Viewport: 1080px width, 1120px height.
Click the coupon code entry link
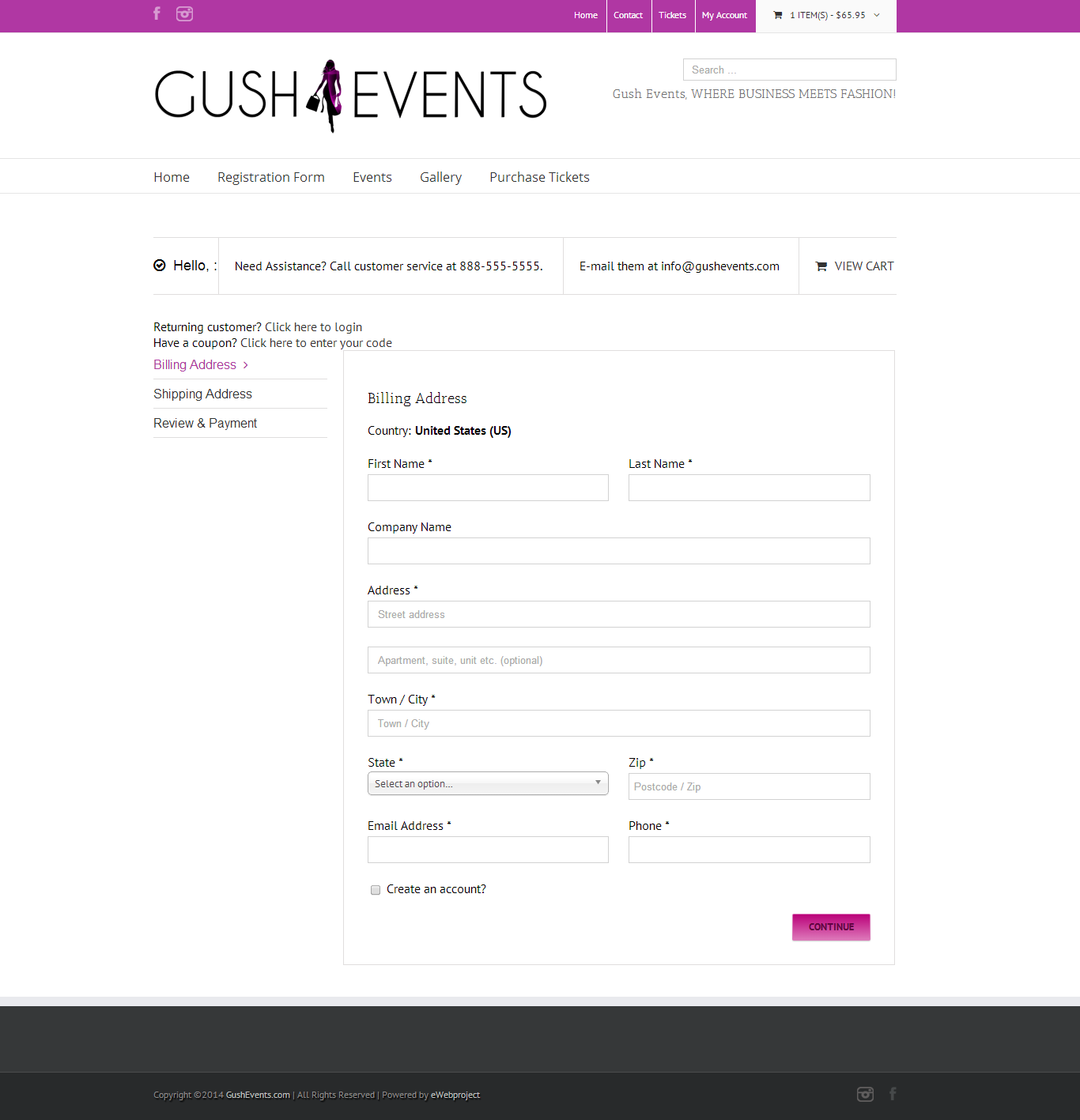click(x=315, y=343)
